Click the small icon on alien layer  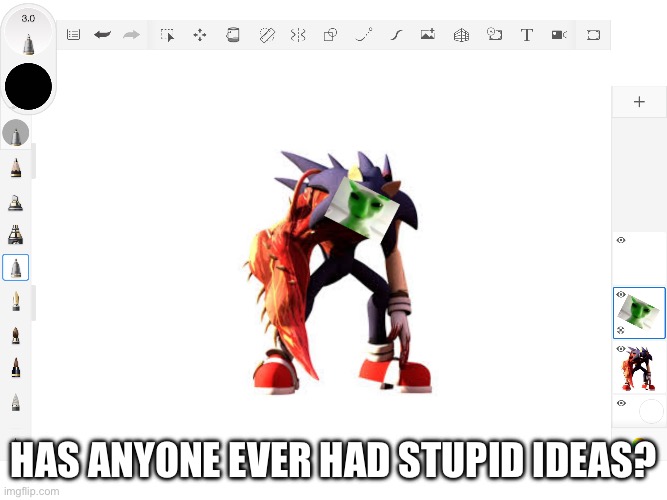click(621, 330)
